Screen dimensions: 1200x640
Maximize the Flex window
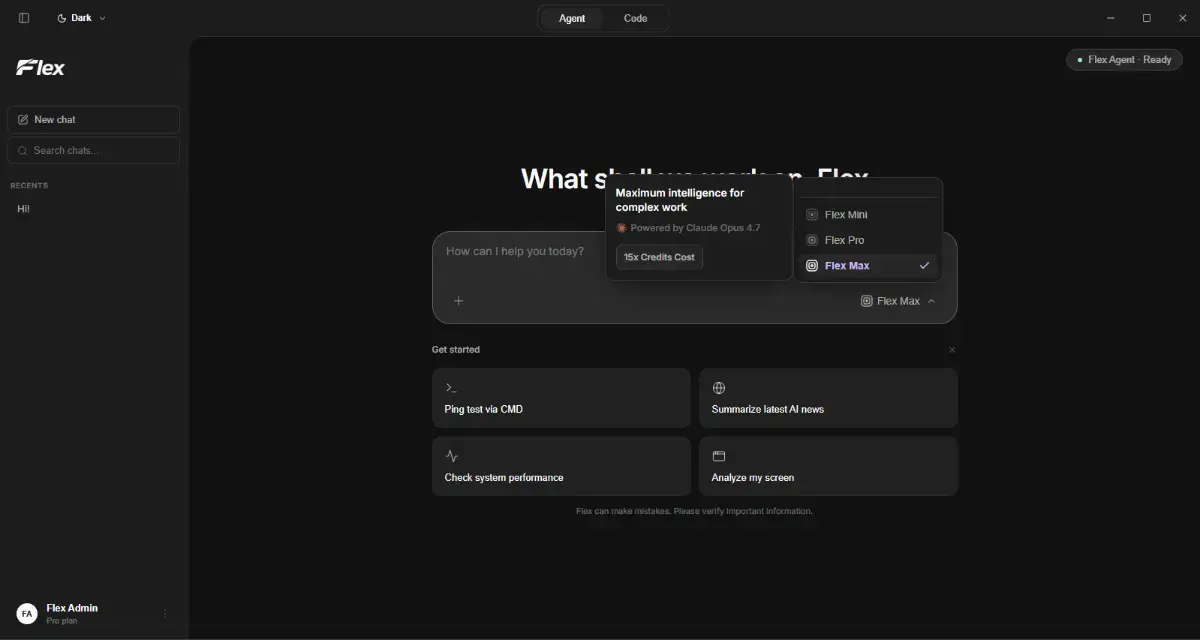point(1146,18)
